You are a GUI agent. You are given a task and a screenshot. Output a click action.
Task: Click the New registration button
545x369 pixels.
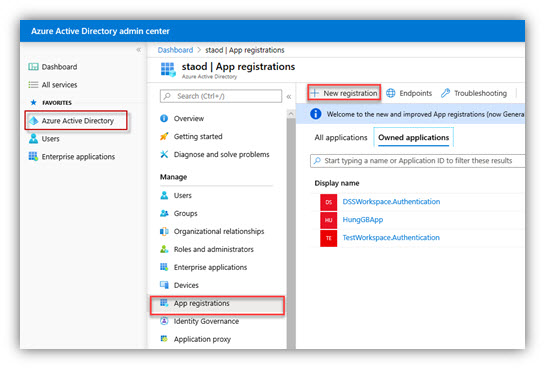(x=344, y=93)
